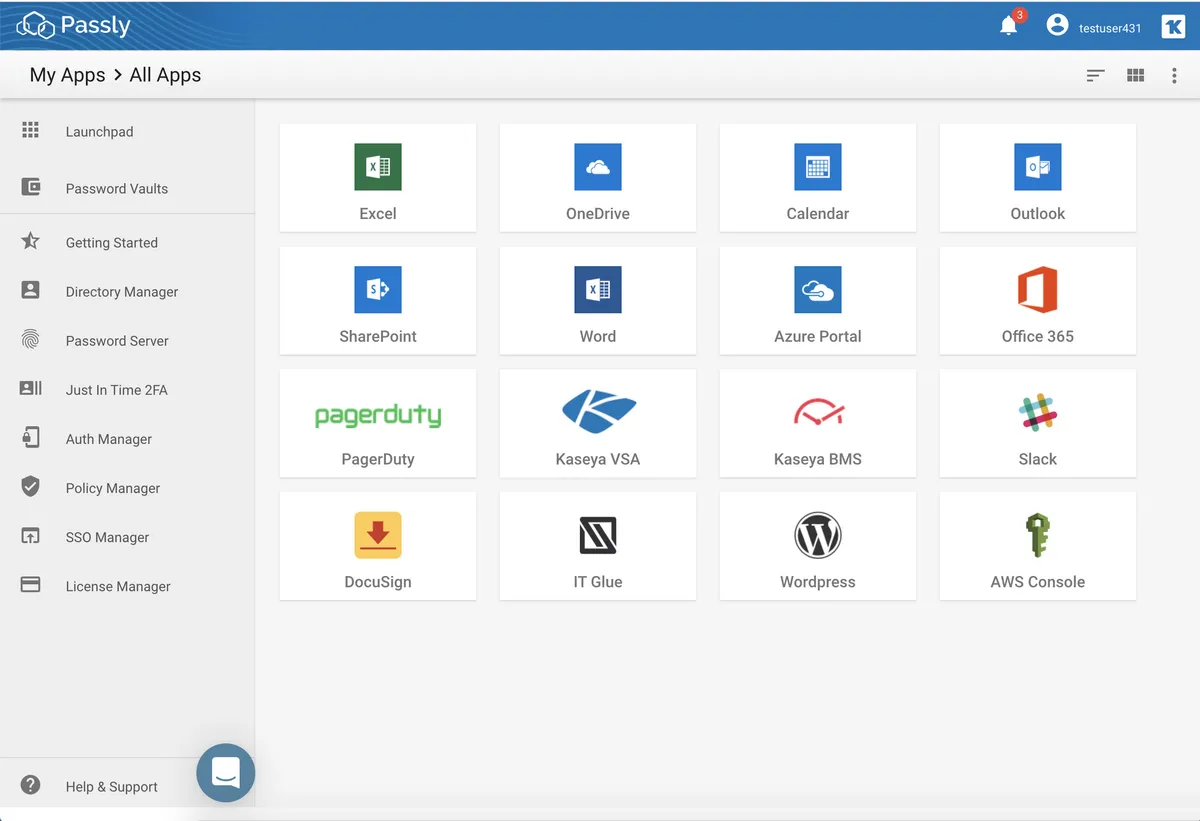Click the IT Glue tile label
Screen dimensions: 1200x821
pyautogui.click(x=598, y=582)
